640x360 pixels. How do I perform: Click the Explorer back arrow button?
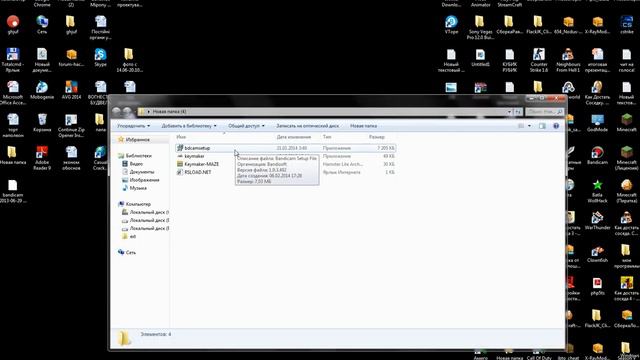click(116, 111)
